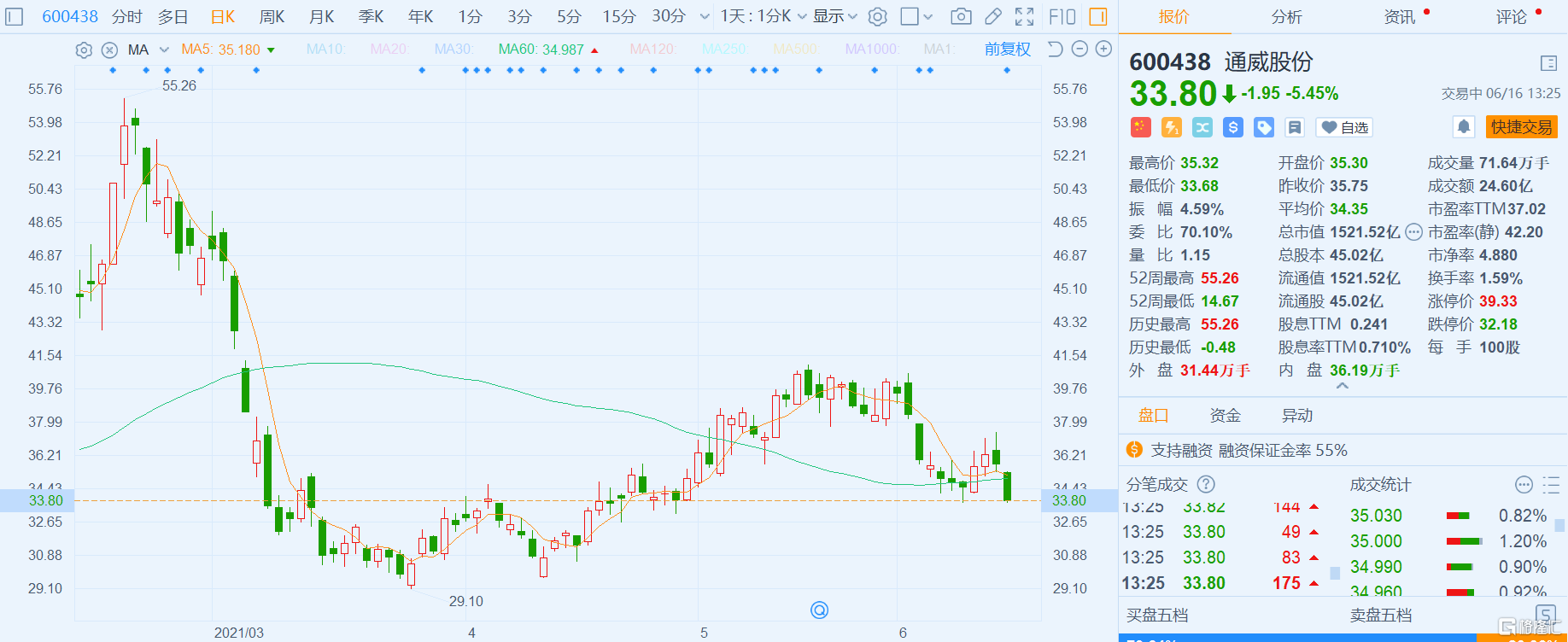Image resolution: width=1568 pixels, height=642 pixels.
Task: Take a chart screenshot with camera icon
Action: (961, 16)
